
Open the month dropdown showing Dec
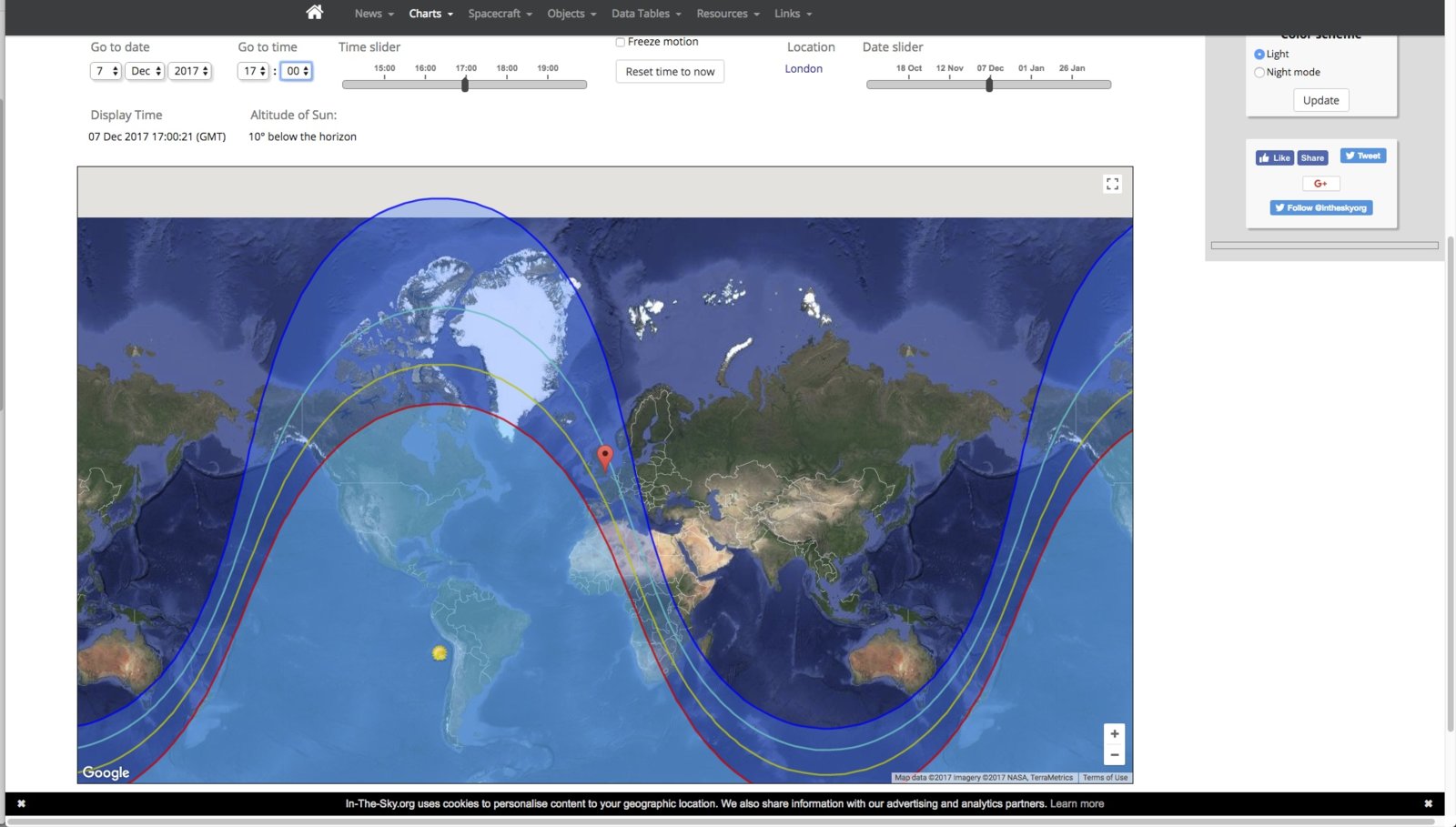pyautogui.click(x=145, y=71)
